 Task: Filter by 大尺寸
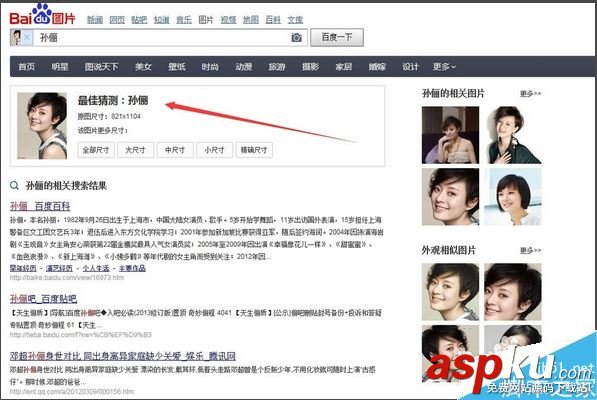(136, 150)
